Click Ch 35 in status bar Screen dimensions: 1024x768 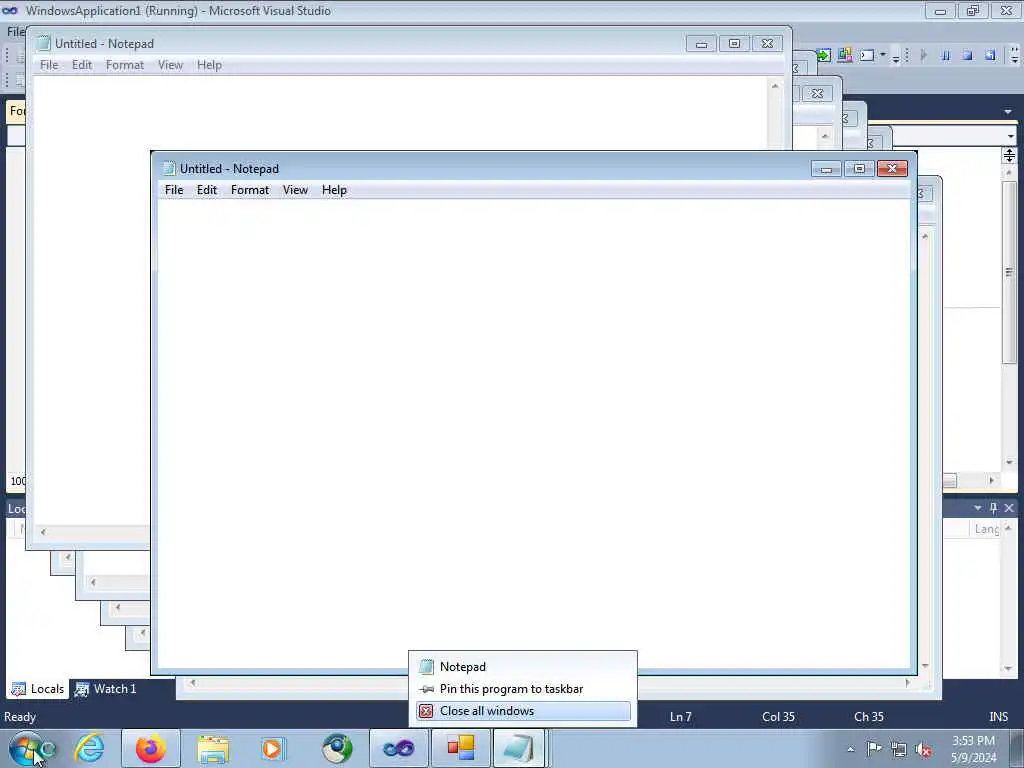click(x=869, y=716)
